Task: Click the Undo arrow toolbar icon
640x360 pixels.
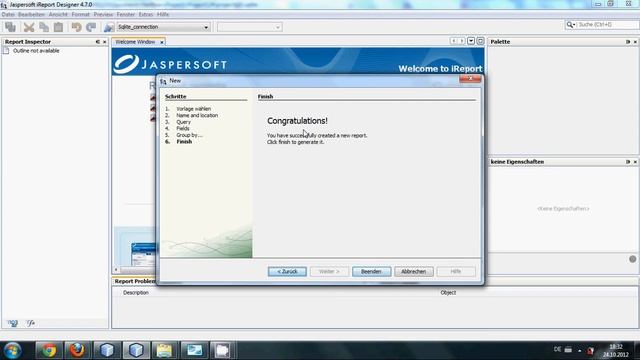Action: pyautogui.click(x=76, y=27)
